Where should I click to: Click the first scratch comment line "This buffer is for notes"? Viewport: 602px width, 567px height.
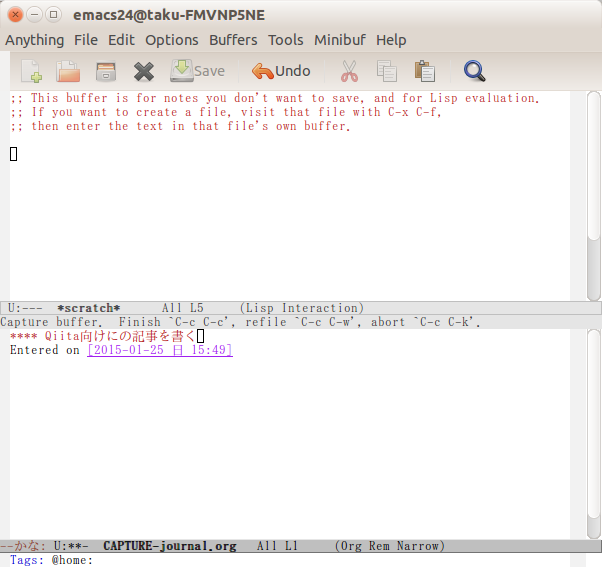point(275,98)
